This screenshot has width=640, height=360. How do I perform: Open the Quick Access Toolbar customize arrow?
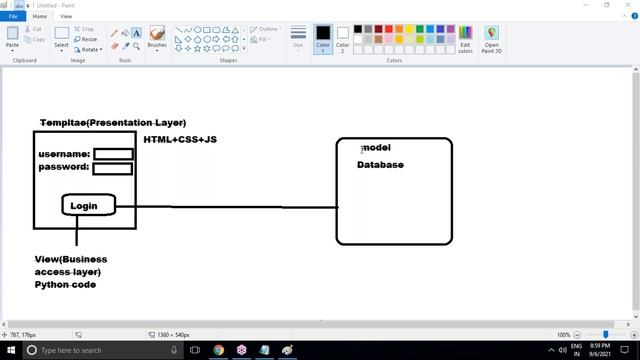click(x=28, y=6)
